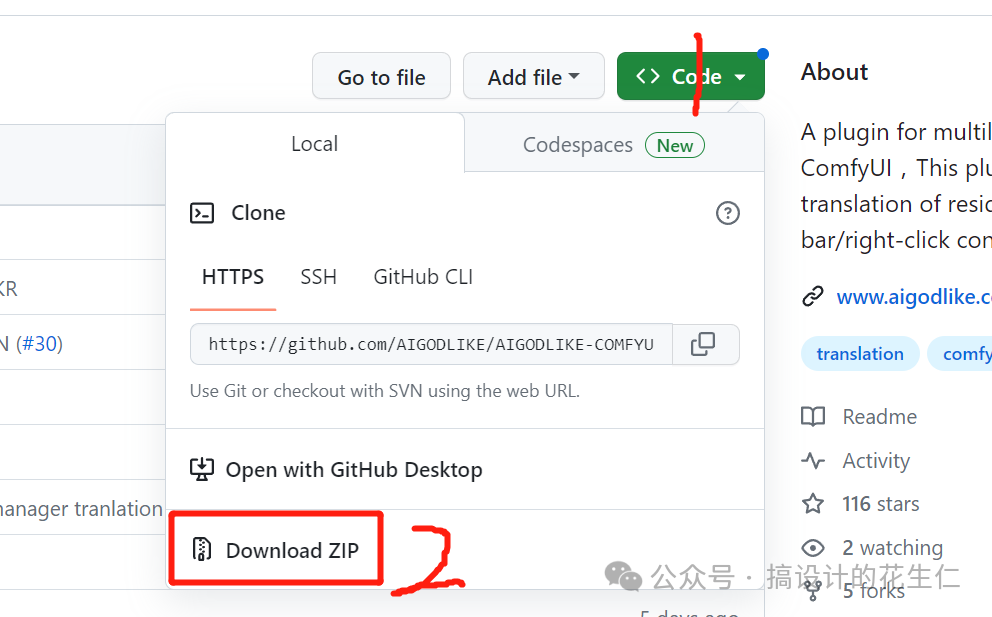Select the GitHub CLI clone option

(423, 277)
